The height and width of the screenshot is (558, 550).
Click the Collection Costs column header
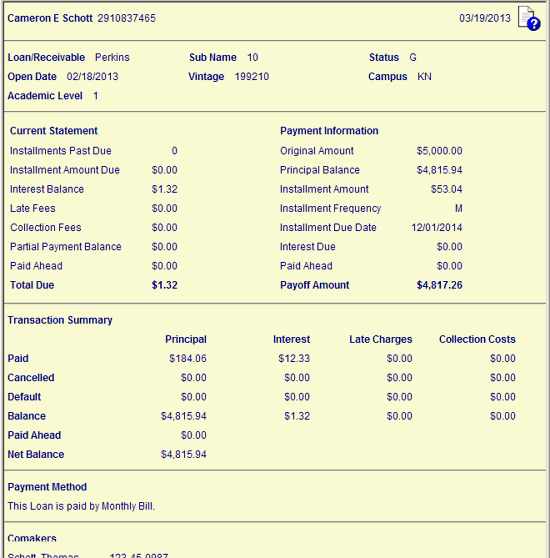[x=477, y=339]
